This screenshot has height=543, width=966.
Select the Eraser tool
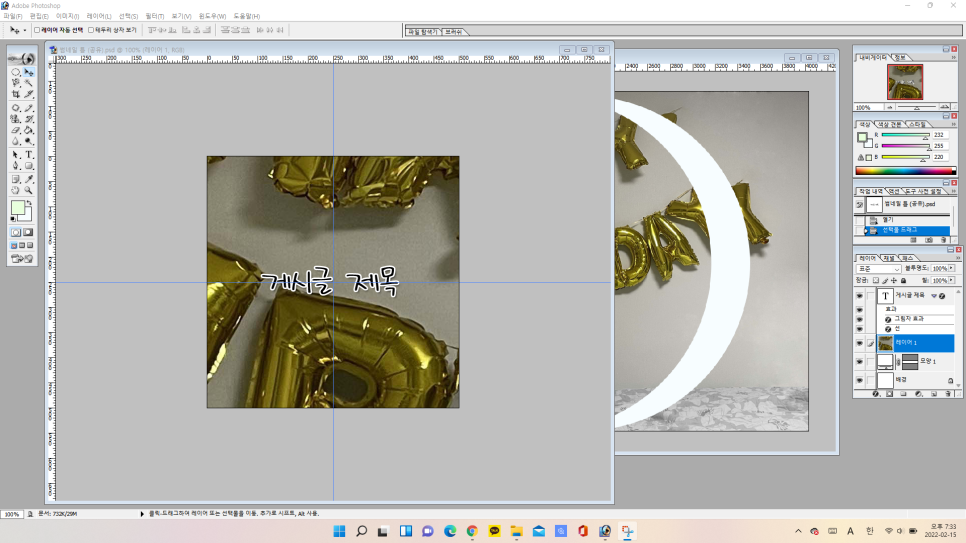[x=15, y=130]
